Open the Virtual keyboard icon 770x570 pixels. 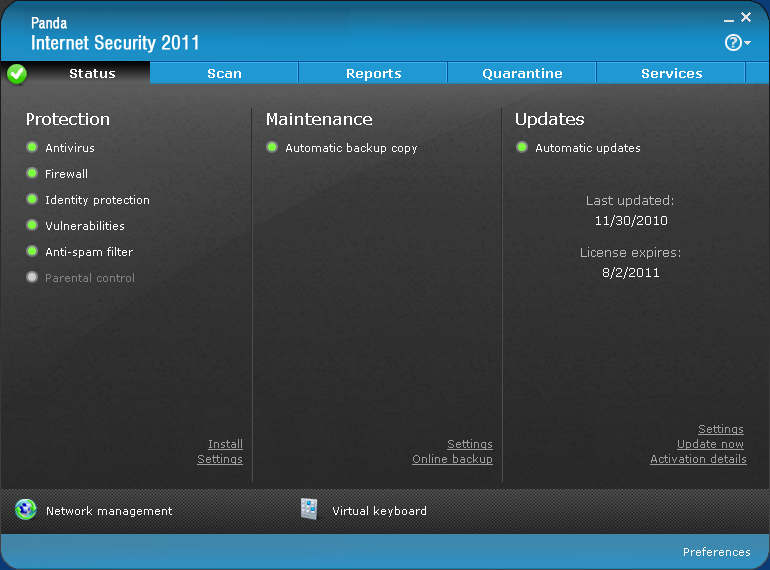click(309, 510)
